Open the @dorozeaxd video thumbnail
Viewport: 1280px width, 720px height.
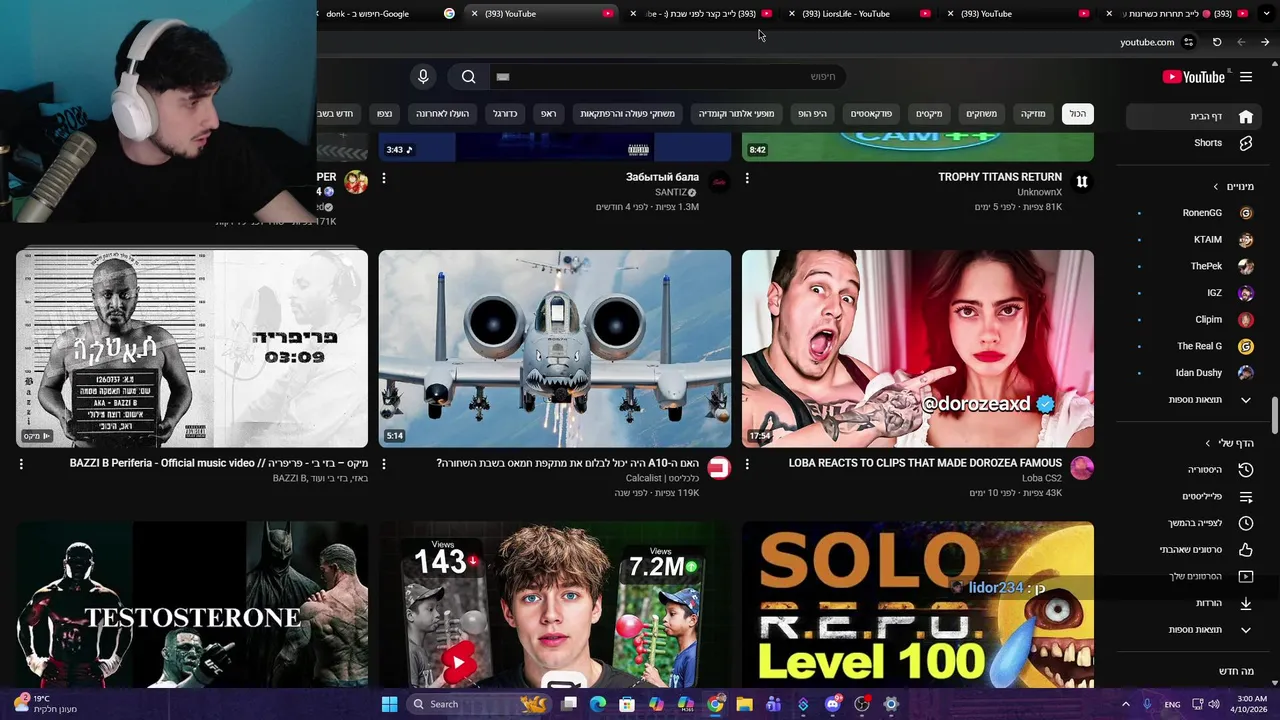pyautogui.click(x=918, y=349)
